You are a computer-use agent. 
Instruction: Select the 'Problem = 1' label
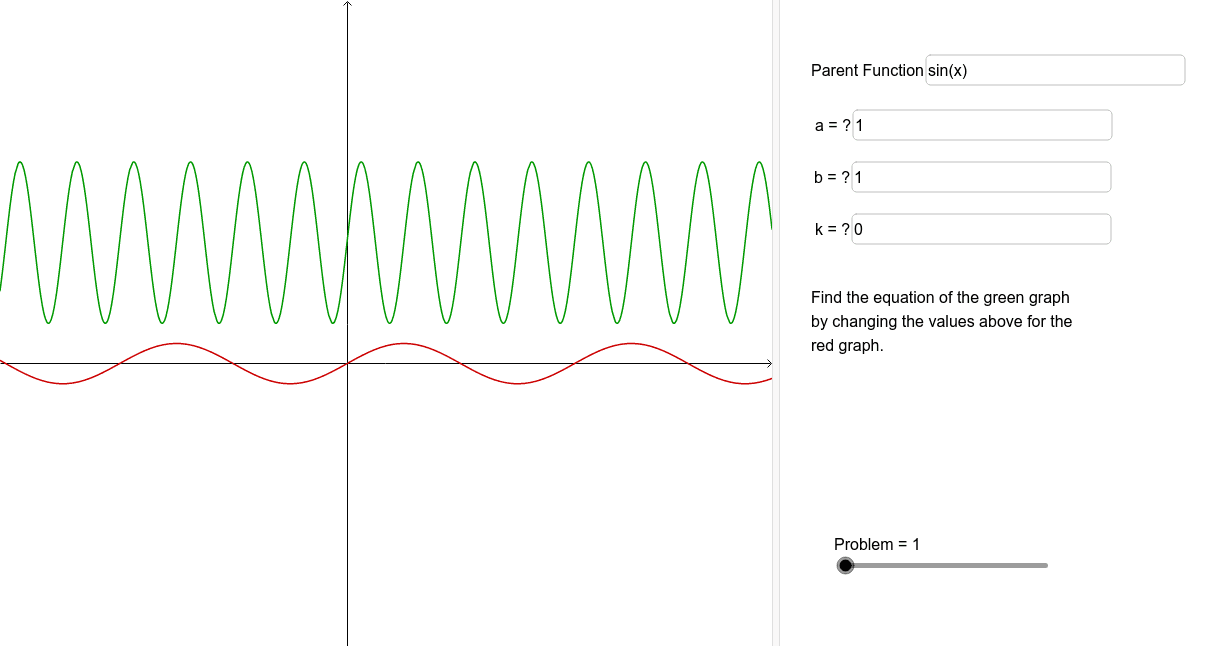877,544
